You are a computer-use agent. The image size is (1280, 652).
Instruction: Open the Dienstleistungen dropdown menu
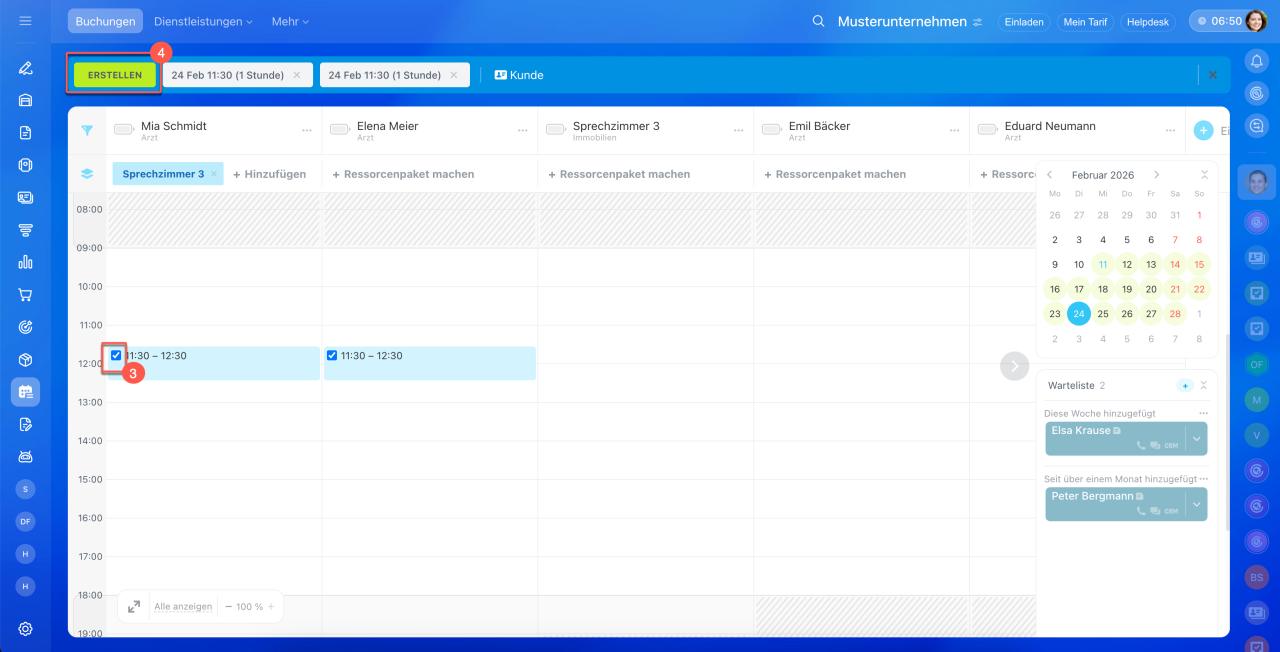pos(203,21)
